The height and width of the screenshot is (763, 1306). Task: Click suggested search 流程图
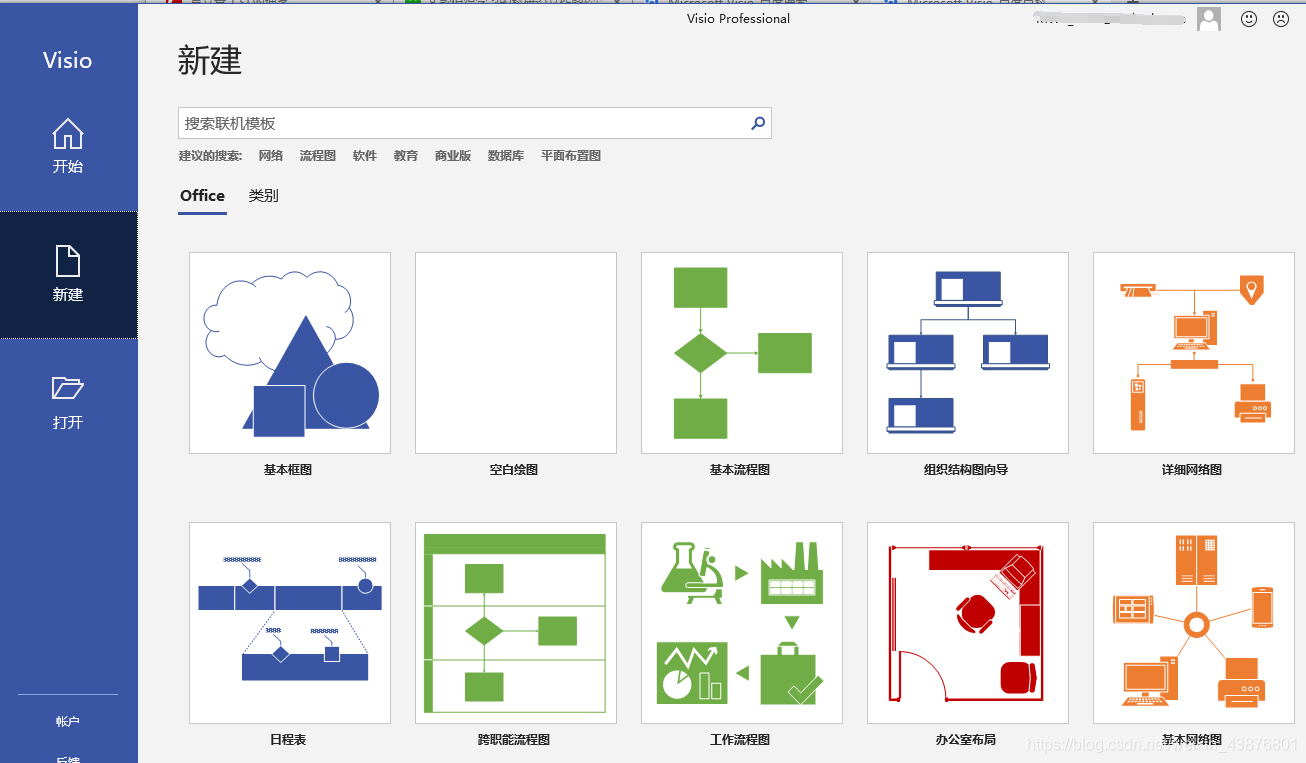(318, 156)
